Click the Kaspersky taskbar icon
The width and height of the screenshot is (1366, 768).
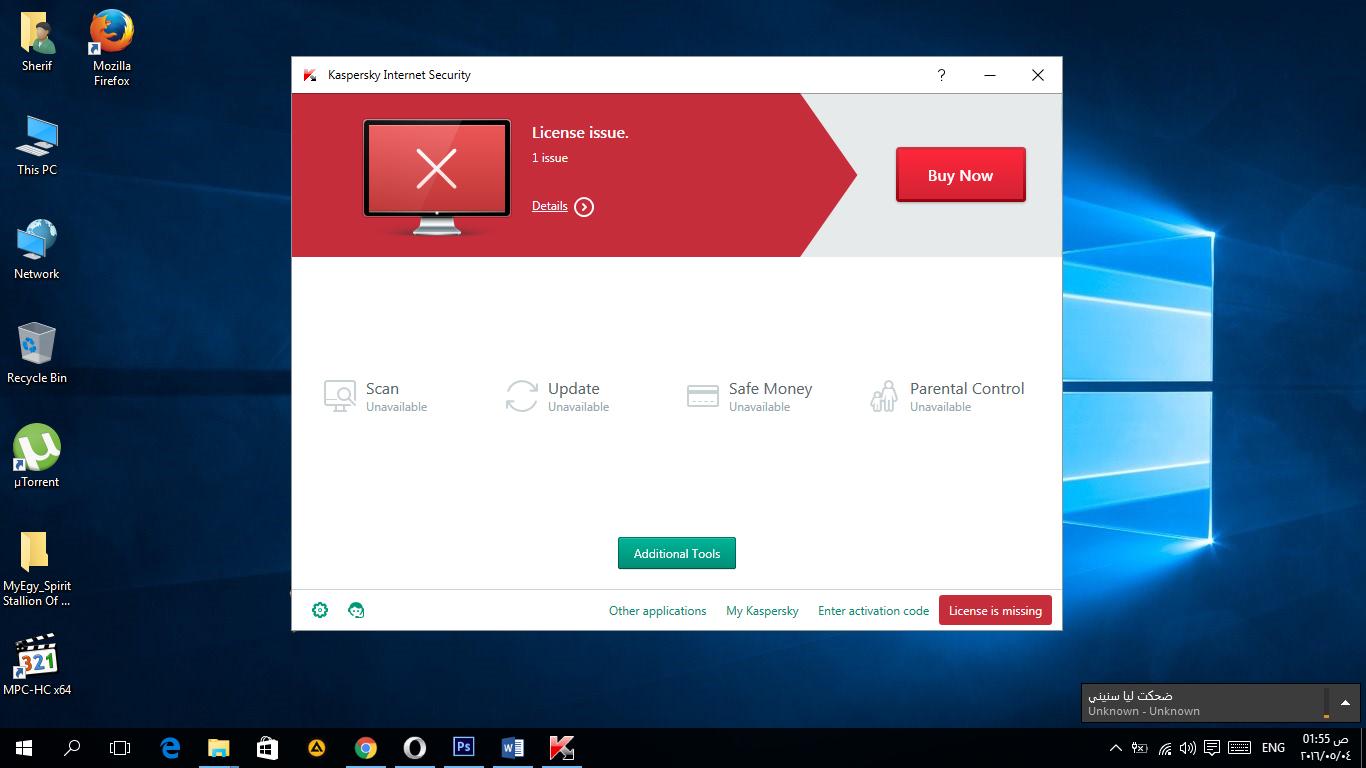[x=561, y=747]
